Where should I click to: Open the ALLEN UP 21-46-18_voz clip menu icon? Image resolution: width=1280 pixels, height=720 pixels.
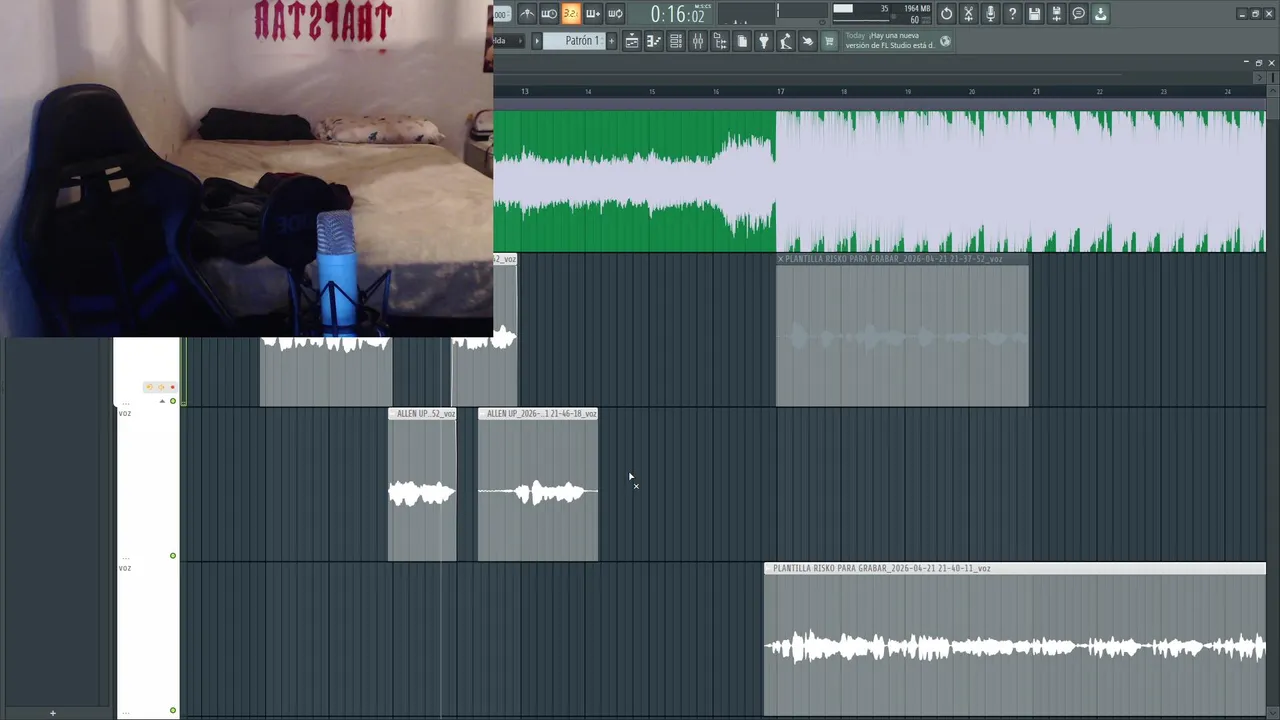tap(482, 414)
